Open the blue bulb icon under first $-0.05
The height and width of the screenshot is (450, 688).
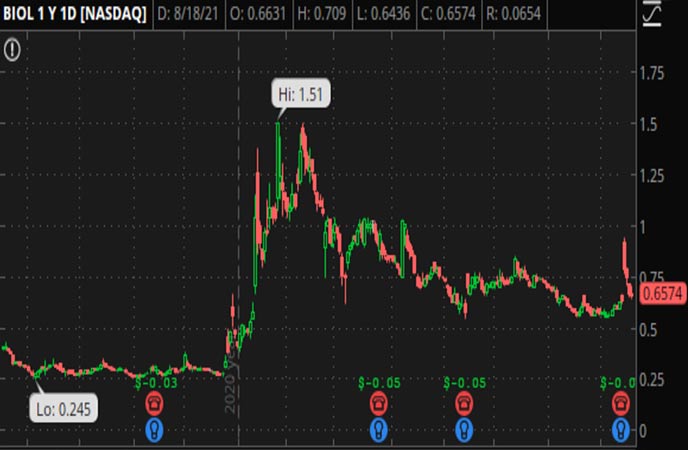tap(379, 429)
